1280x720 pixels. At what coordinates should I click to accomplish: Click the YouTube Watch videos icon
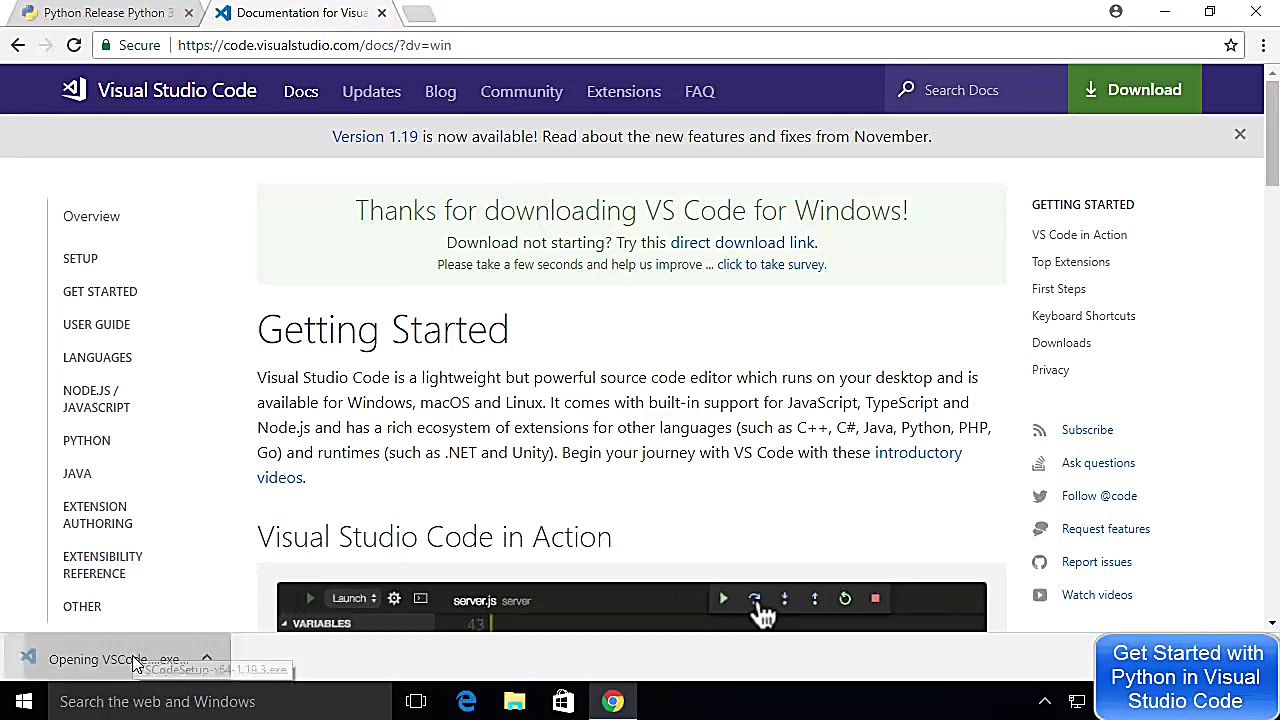coord(1040,595)
